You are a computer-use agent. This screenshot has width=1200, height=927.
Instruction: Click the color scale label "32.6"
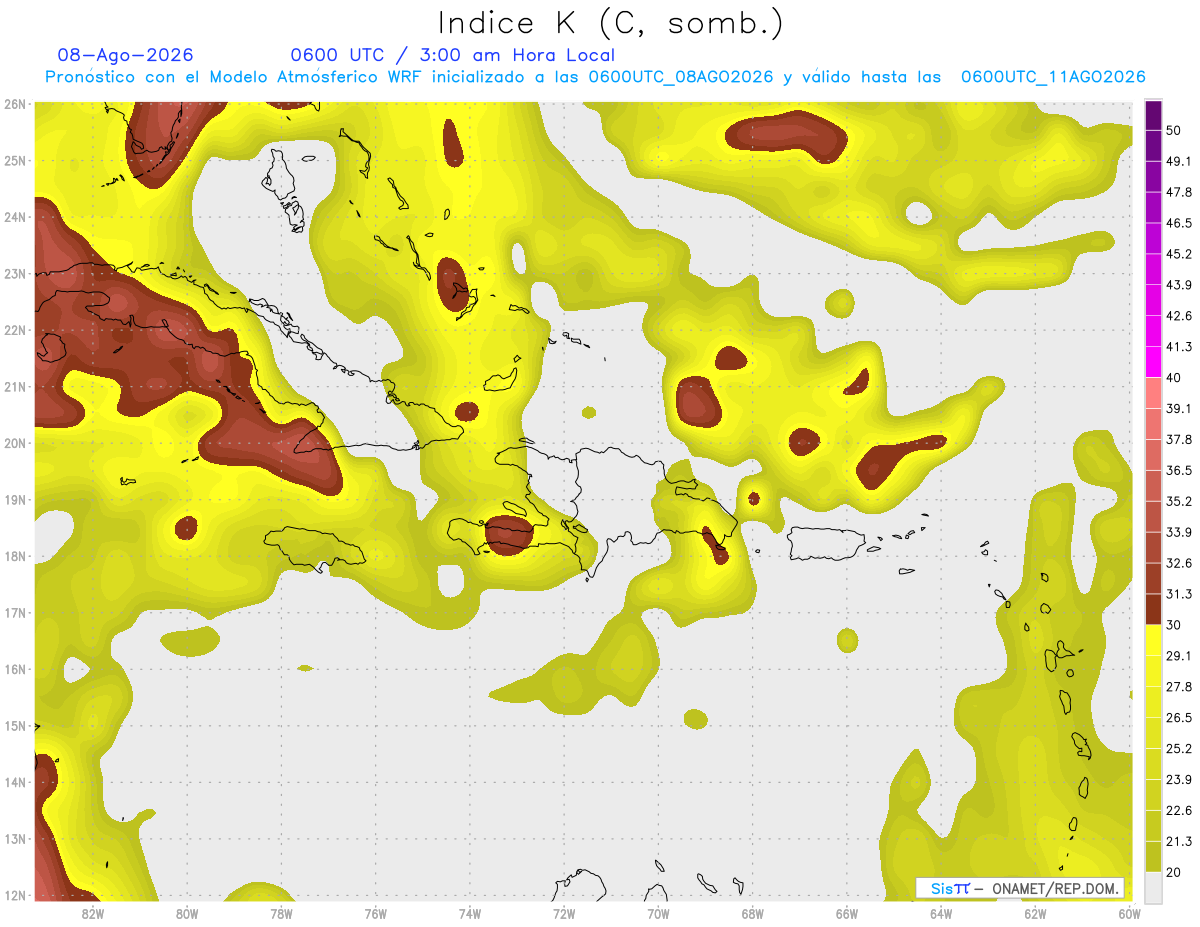click(1179, 563)
